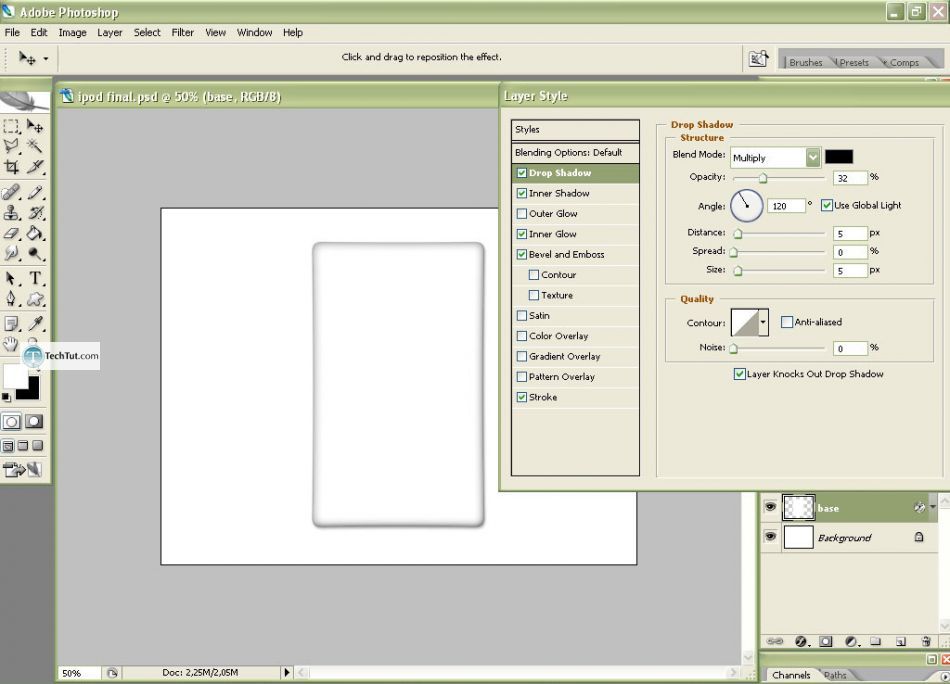The width and height of the screenshot is (950, 684).
Task: Open the Window menu
Action: pos(254,33)
